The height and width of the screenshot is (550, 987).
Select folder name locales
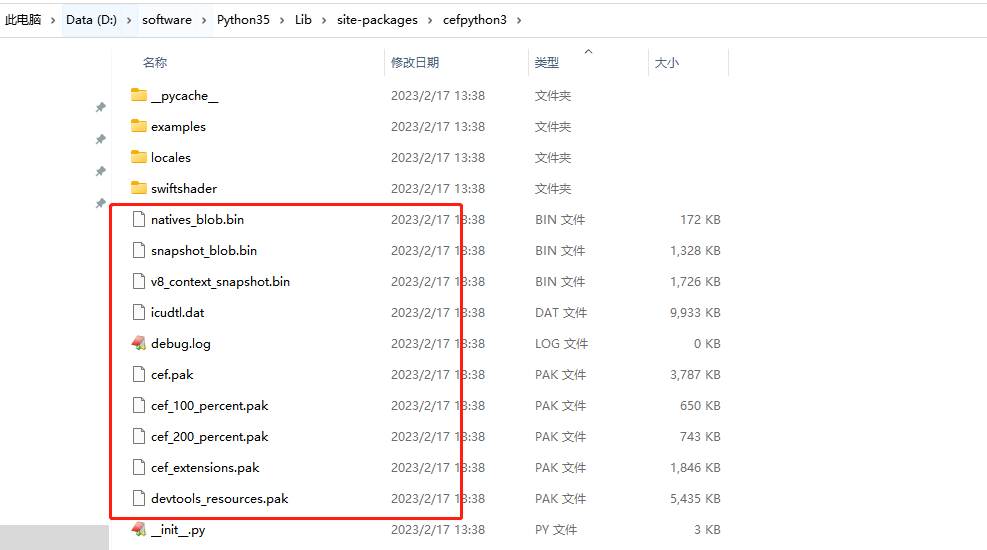[171, 157]
